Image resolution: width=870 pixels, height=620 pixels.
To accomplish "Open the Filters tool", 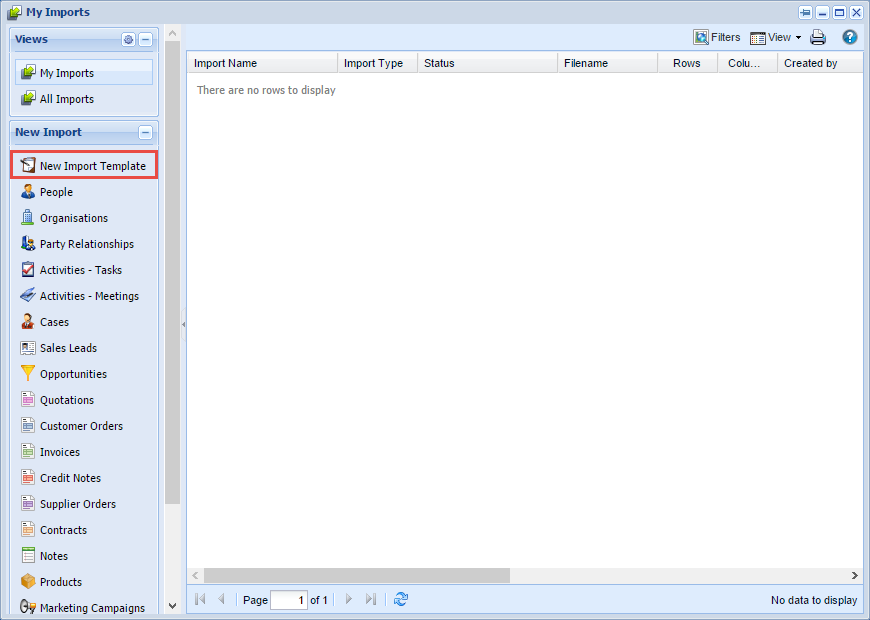I will point(717,37).
